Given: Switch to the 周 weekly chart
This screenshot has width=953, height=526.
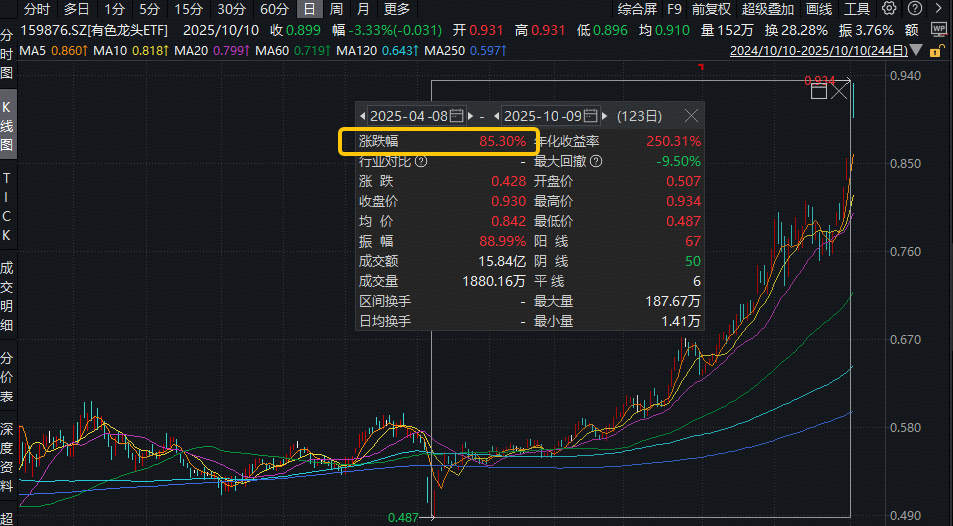Looking at the screenshot, I should [x=336, y=9].
